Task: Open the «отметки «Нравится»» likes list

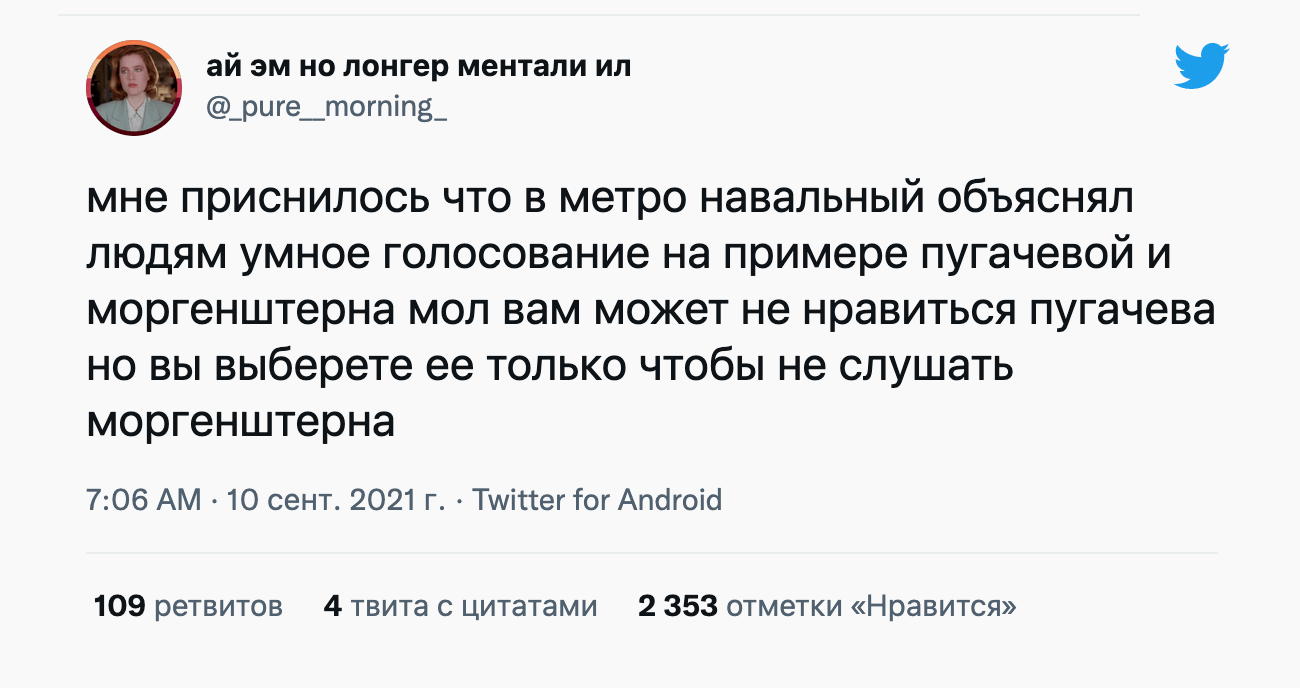Action: tap(871, 606)
